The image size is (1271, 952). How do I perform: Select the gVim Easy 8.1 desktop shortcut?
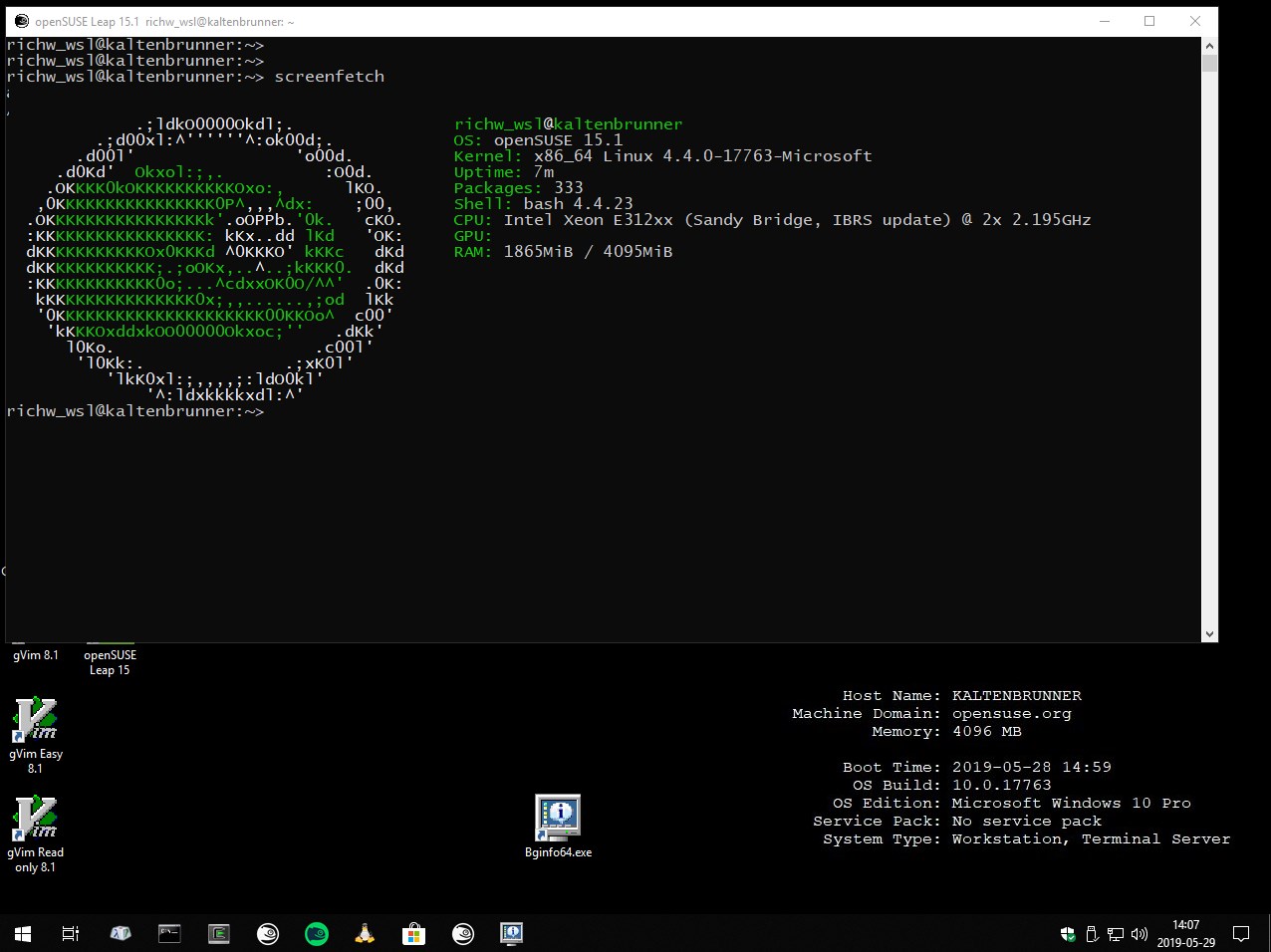click(x=36, y=735)
